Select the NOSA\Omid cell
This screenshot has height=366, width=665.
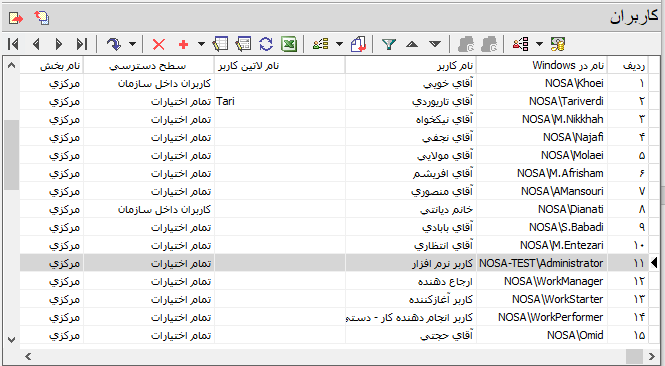click(x=542, y=335)
